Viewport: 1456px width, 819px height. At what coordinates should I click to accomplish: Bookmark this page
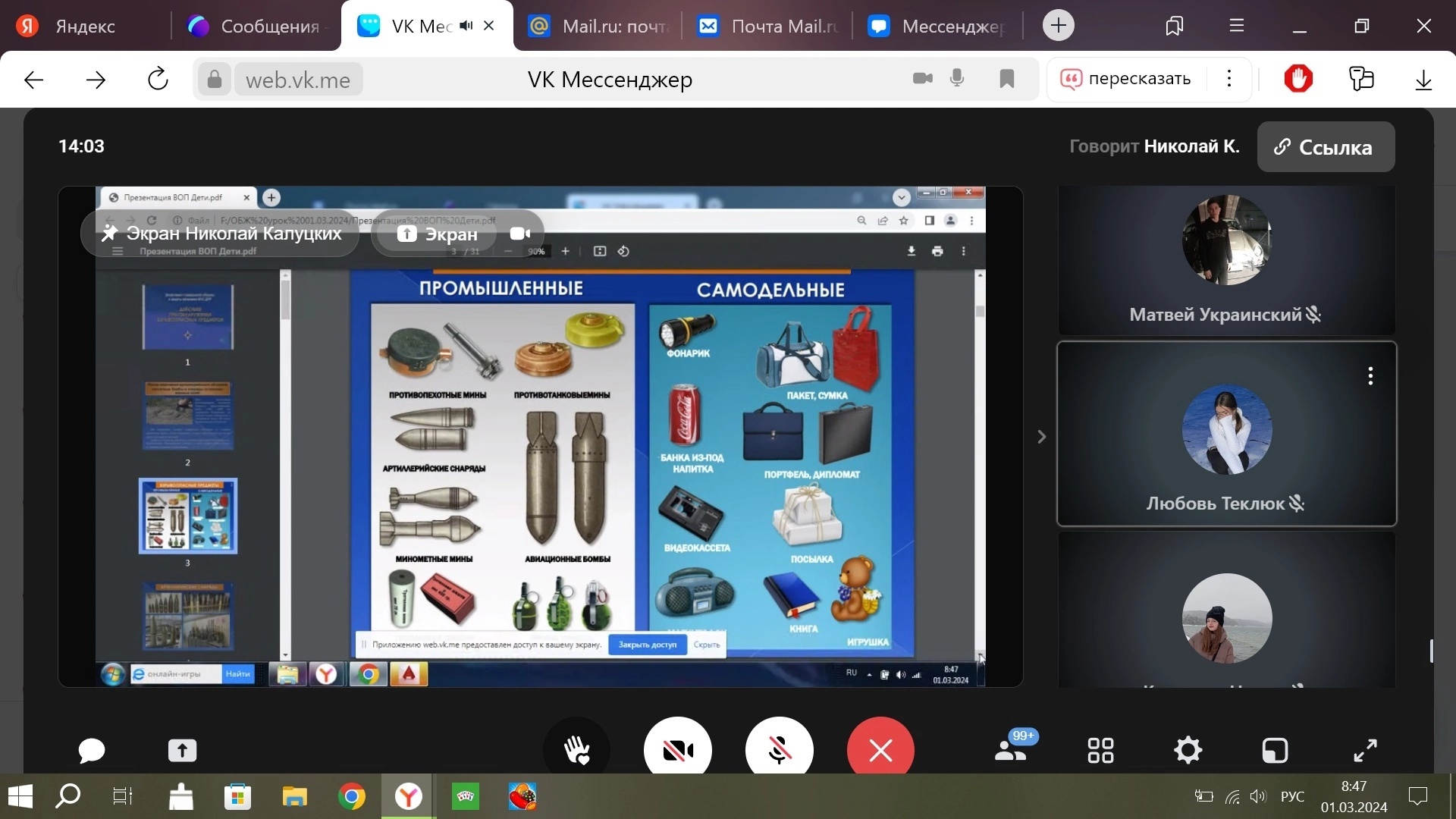point(1007,79)
